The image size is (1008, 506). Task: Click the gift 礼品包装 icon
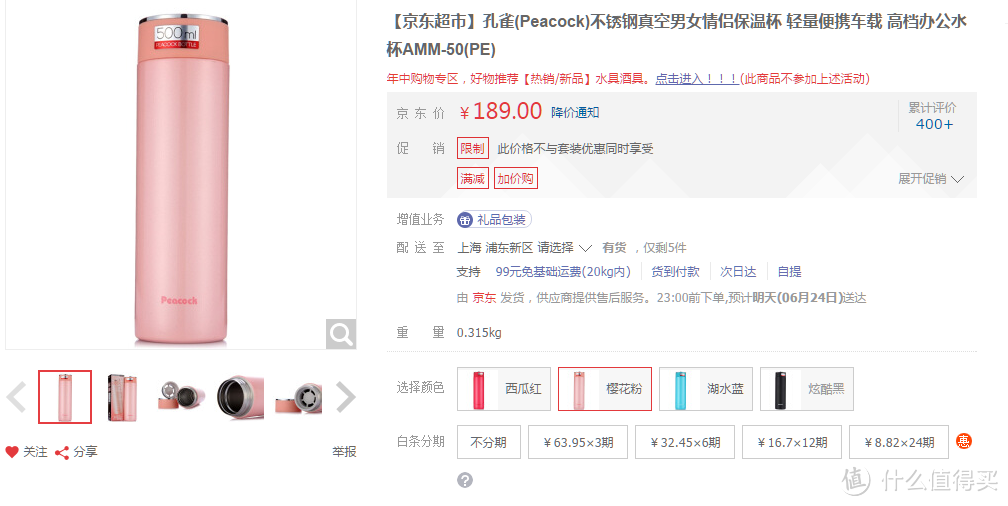[x=465, y=220]
